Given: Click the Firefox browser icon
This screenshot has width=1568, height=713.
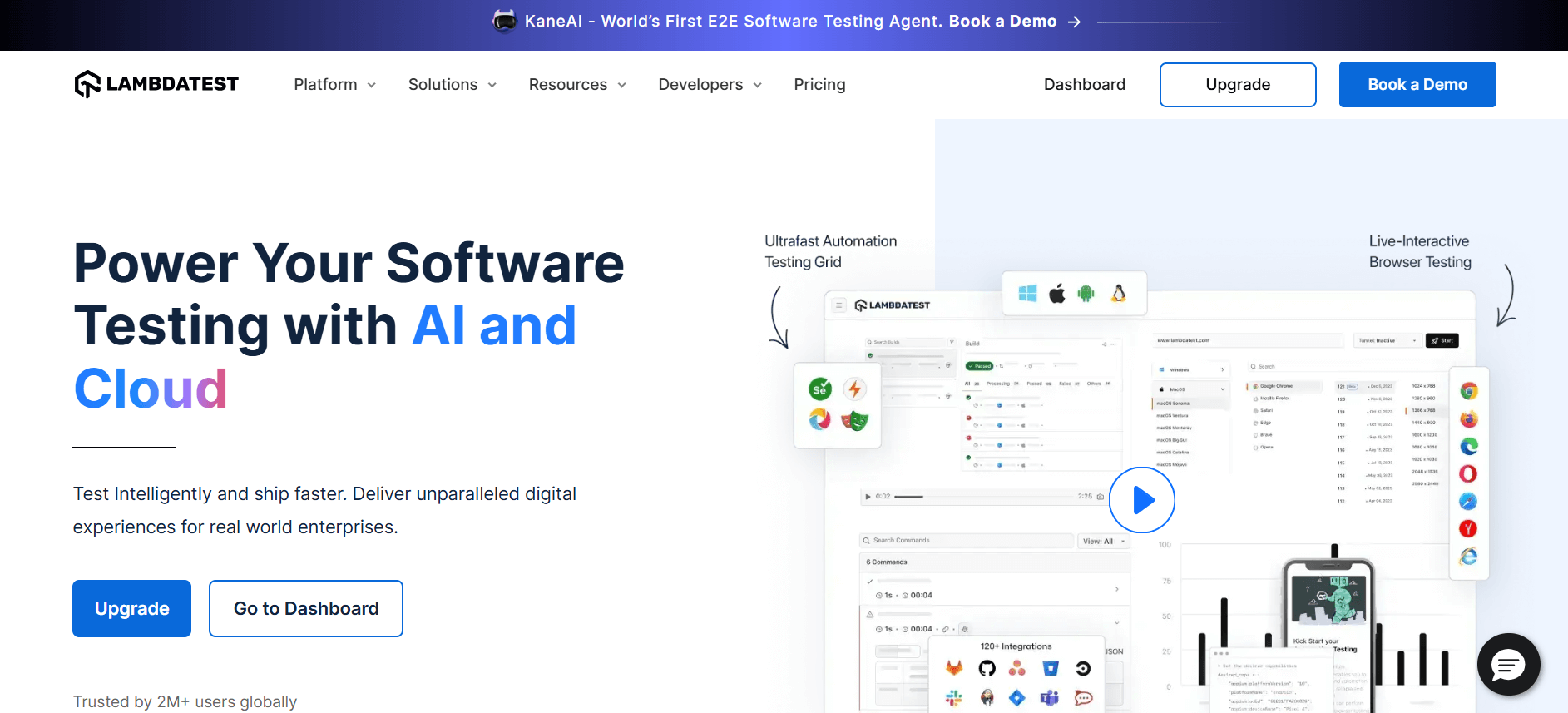Looking at the screenshot, I should [x=1468, y=418].
